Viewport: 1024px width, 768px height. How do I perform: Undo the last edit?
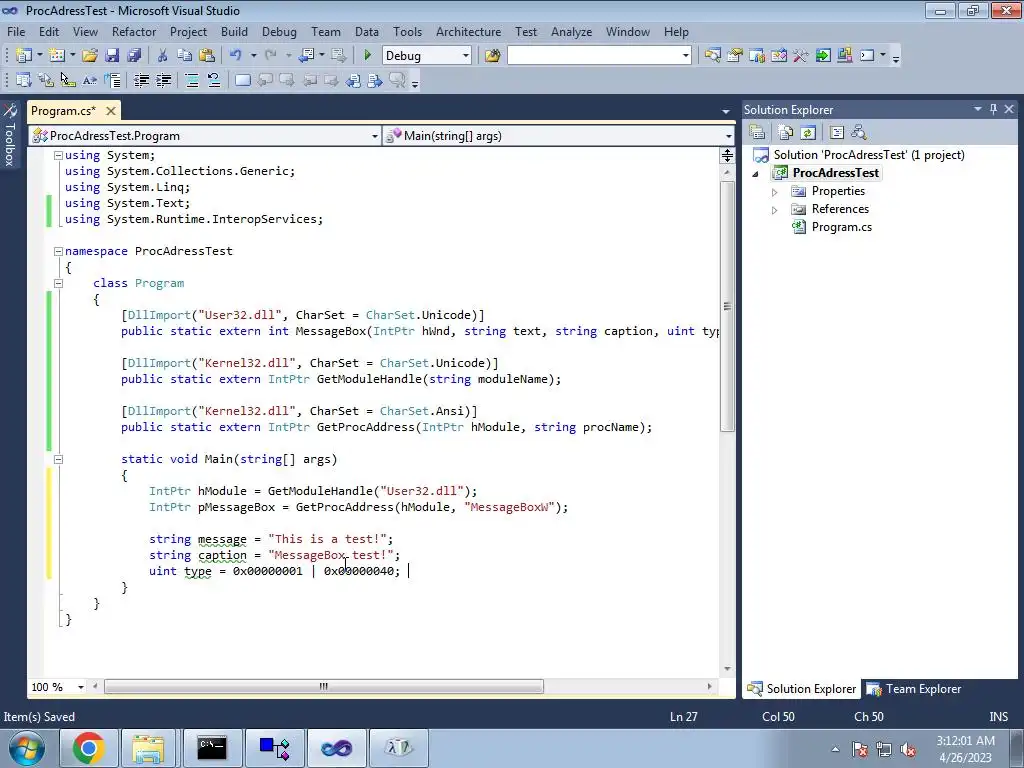(236, 56)
